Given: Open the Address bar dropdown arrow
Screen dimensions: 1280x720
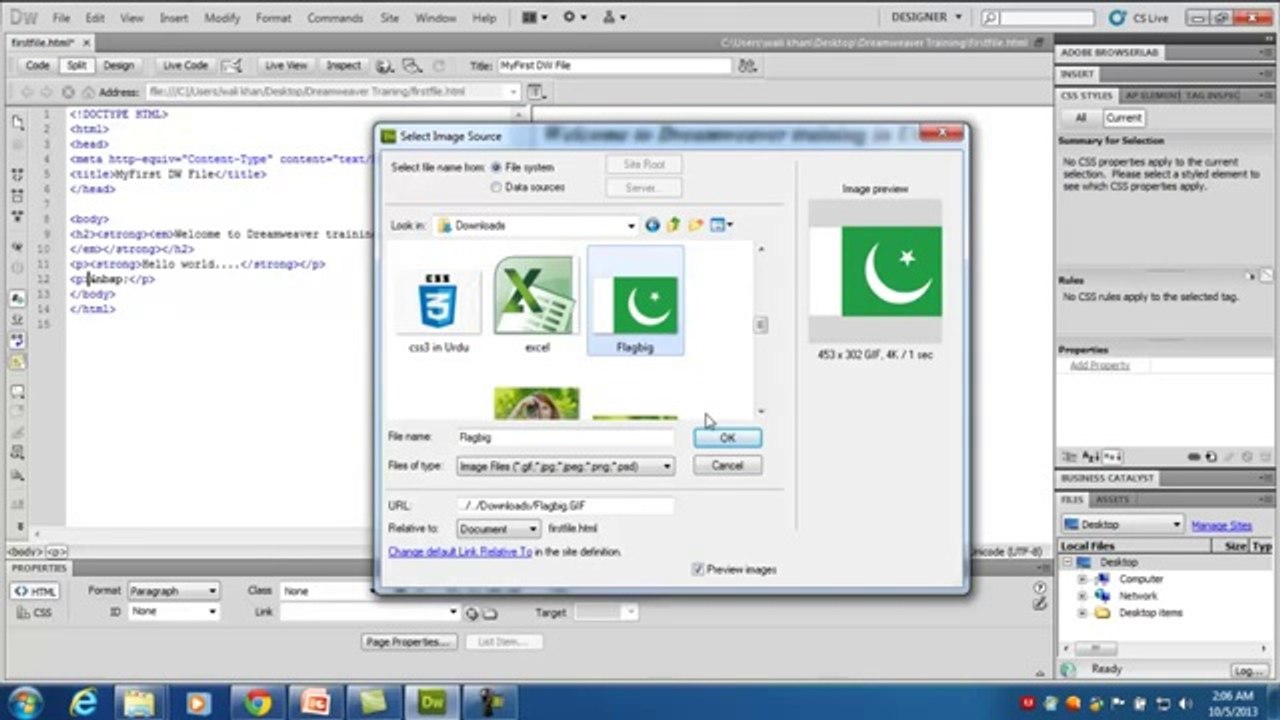Looking at the screenshot, I should 513,91.
